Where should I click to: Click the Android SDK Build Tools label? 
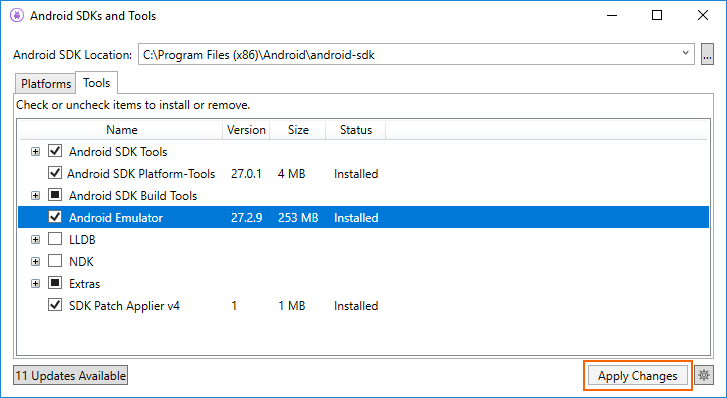click(x=133, y=196)
